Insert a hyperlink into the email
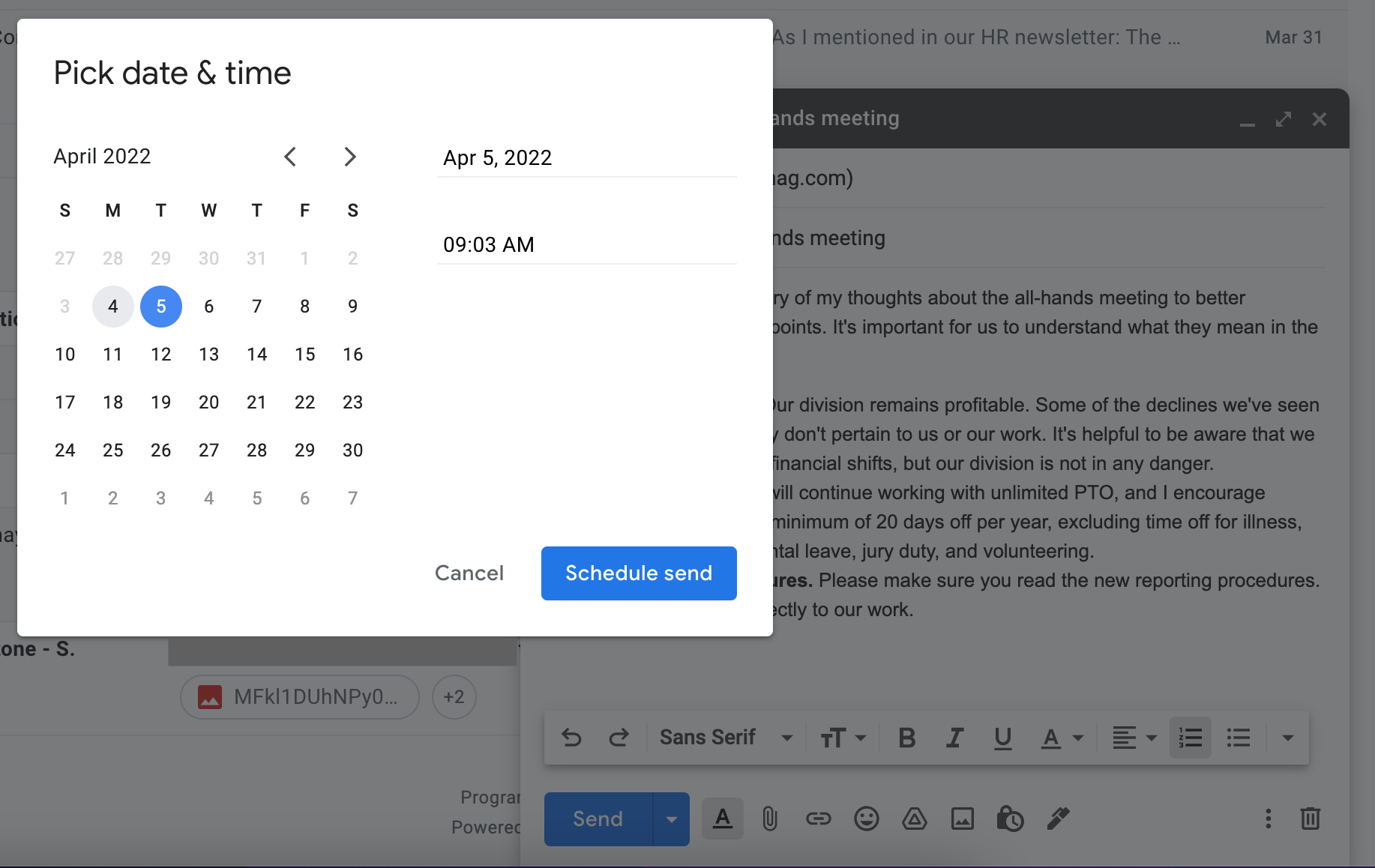 [x=819, y=819]
